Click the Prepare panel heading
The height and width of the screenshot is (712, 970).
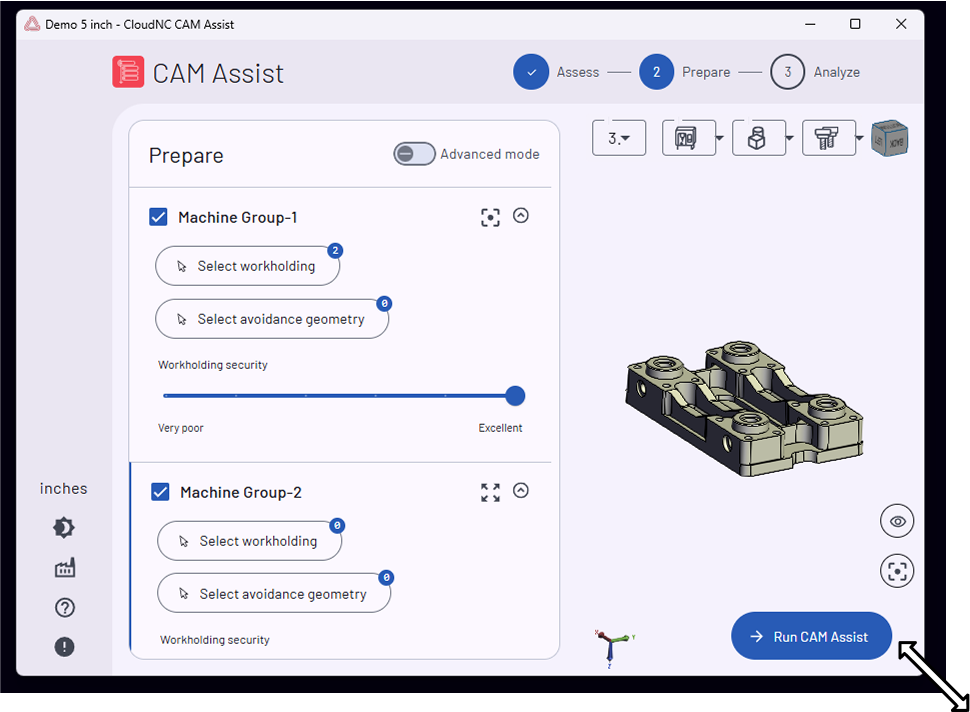pos(186,155)
